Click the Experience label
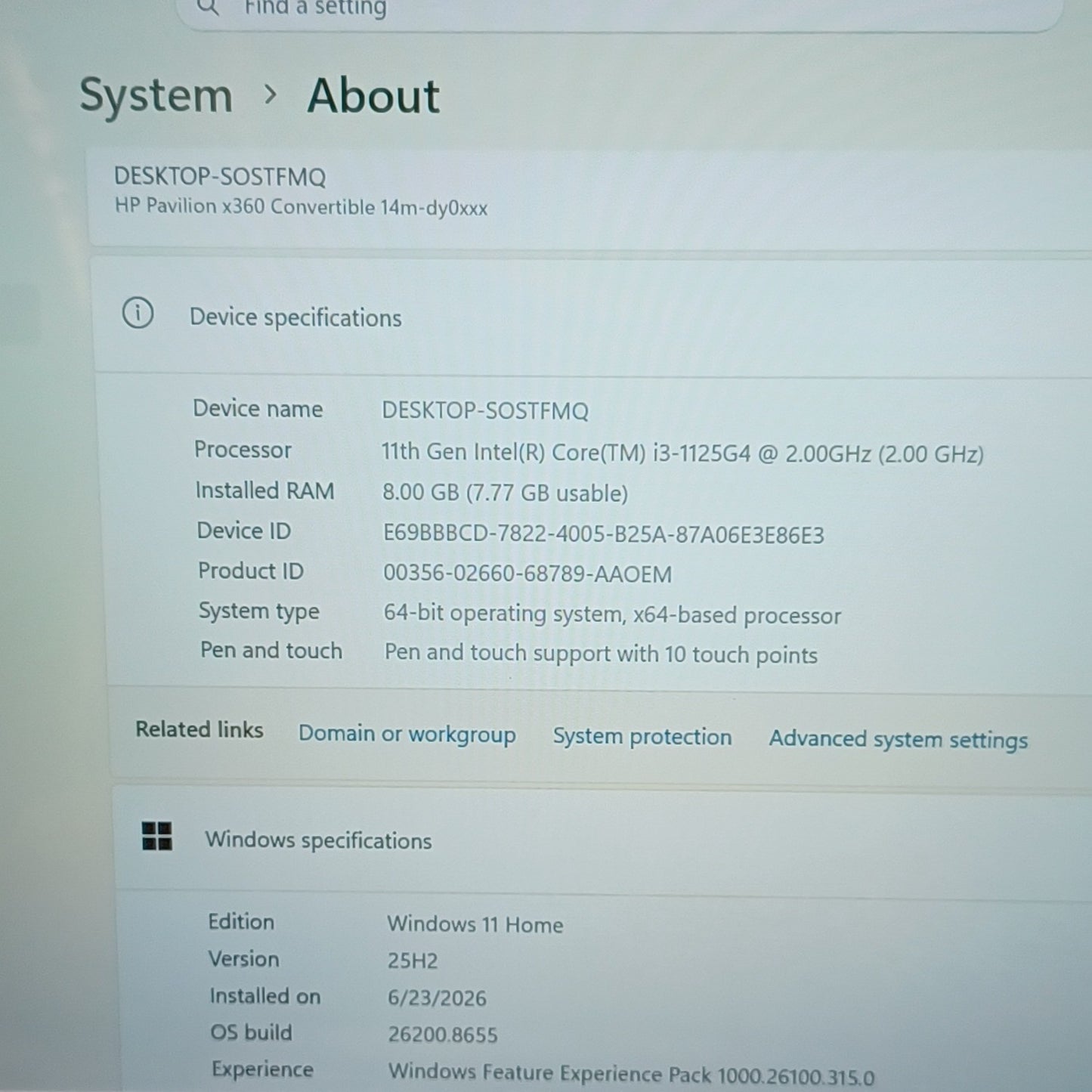Viewport: 1092px width, 1092px height. 263,1070
